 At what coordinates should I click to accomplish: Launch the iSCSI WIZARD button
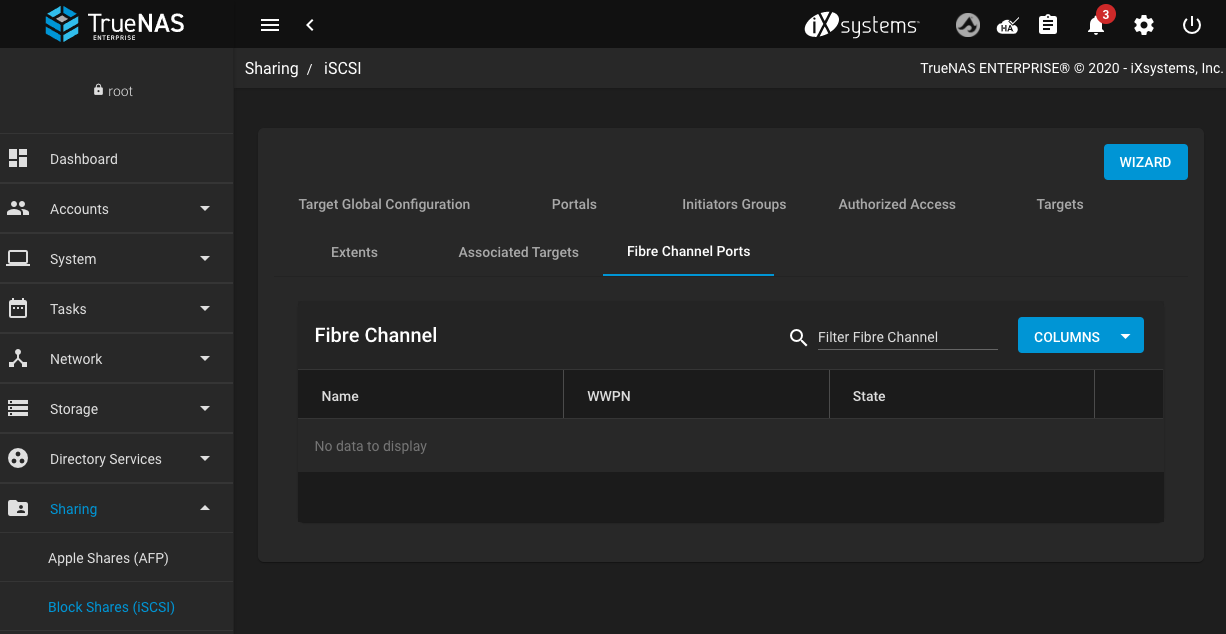(x=1145, y=162)
